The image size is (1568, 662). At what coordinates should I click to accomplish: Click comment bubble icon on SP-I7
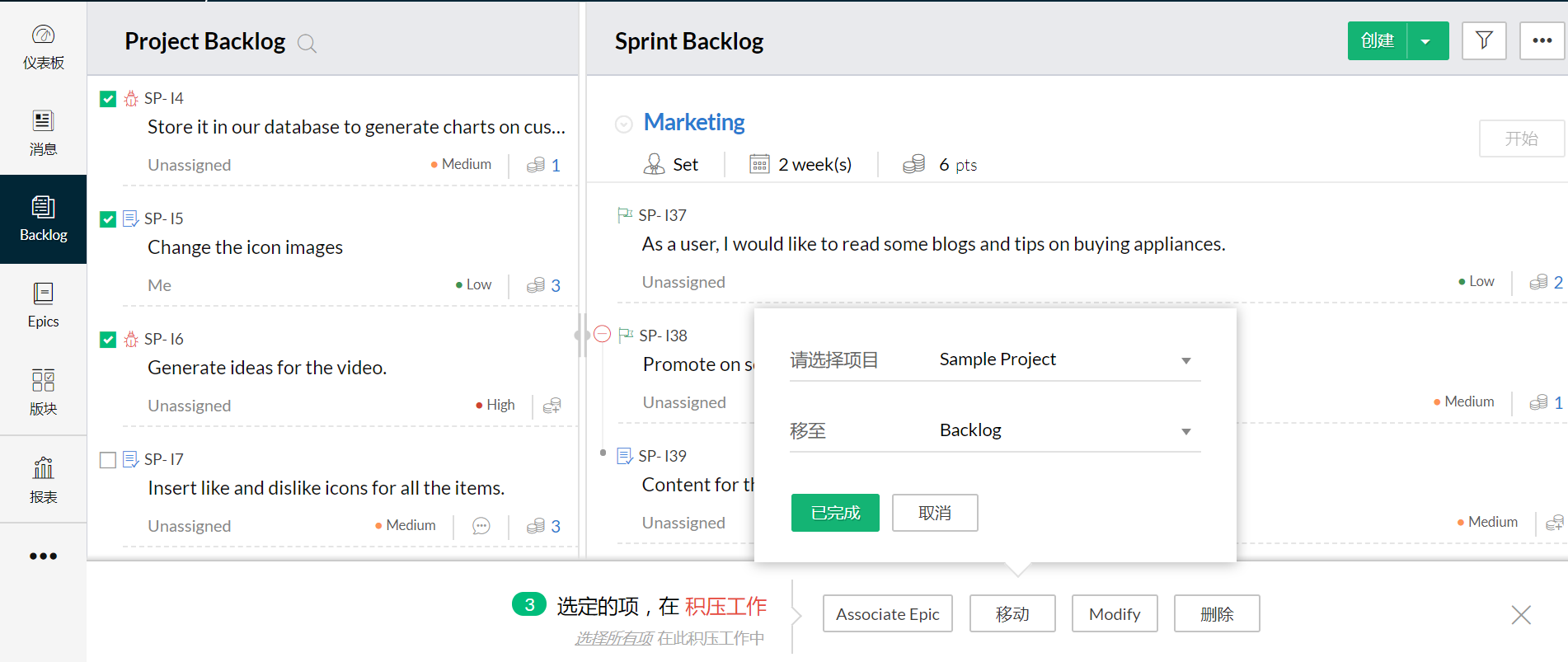481,526
